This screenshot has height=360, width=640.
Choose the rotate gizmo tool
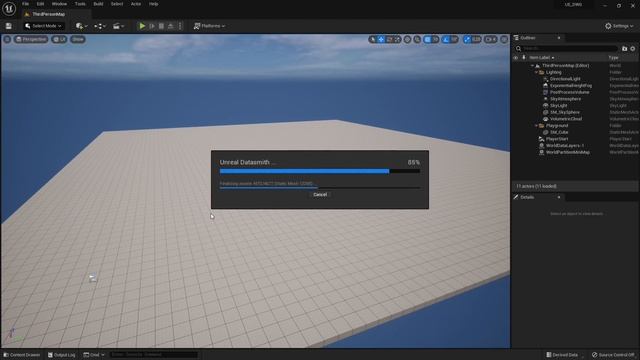[x=389, y=39]
